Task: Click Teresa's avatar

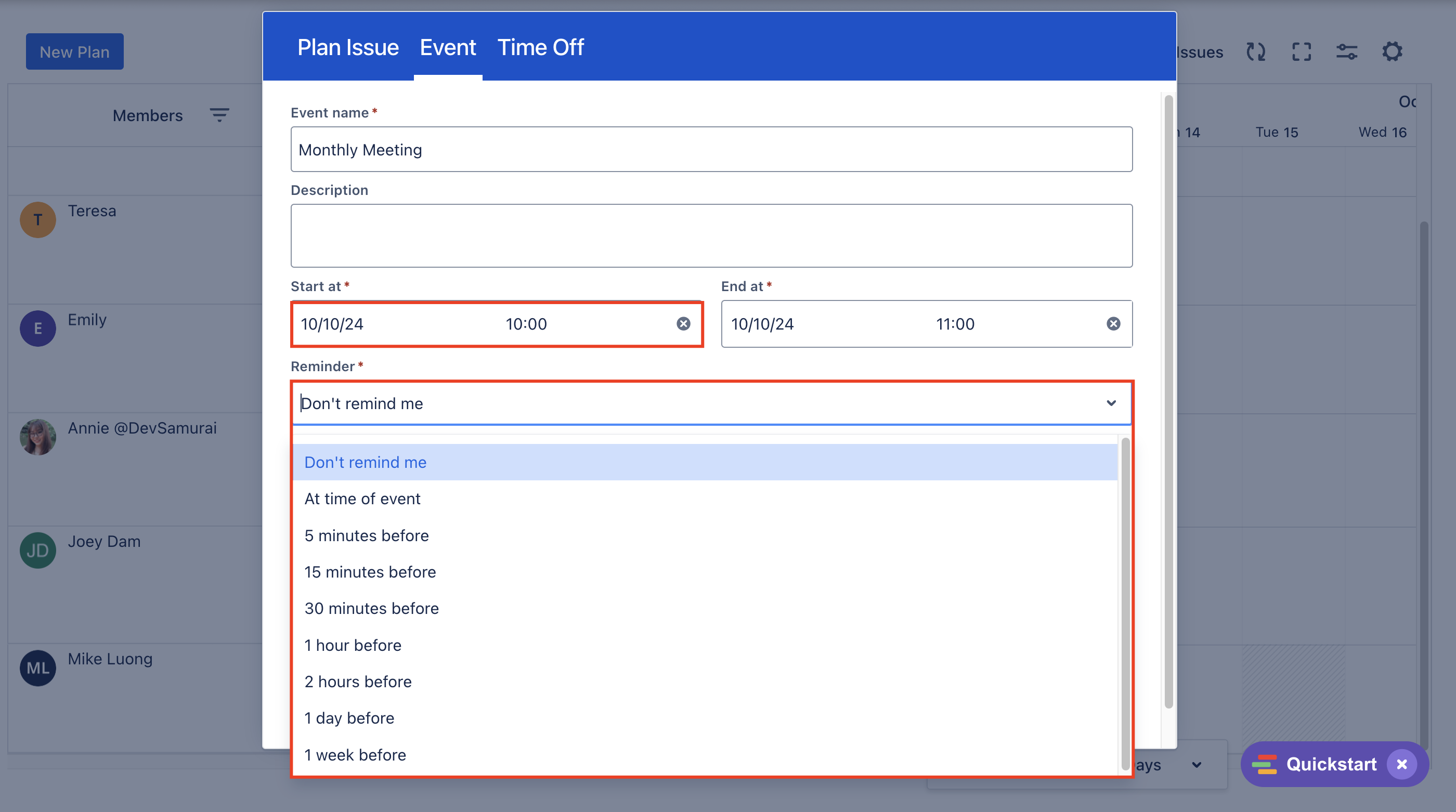Action: pyautogui.click(x=37, y=220)
